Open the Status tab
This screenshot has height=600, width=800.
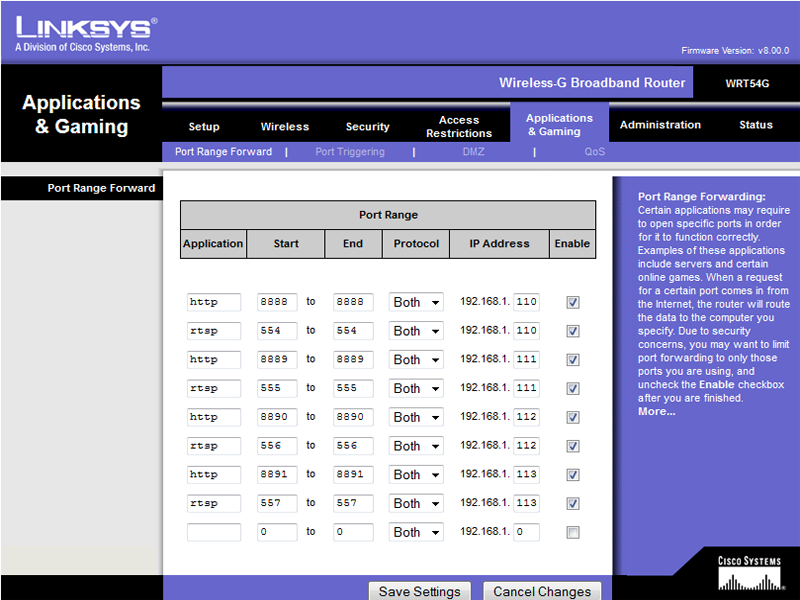[x=756, y=125]
